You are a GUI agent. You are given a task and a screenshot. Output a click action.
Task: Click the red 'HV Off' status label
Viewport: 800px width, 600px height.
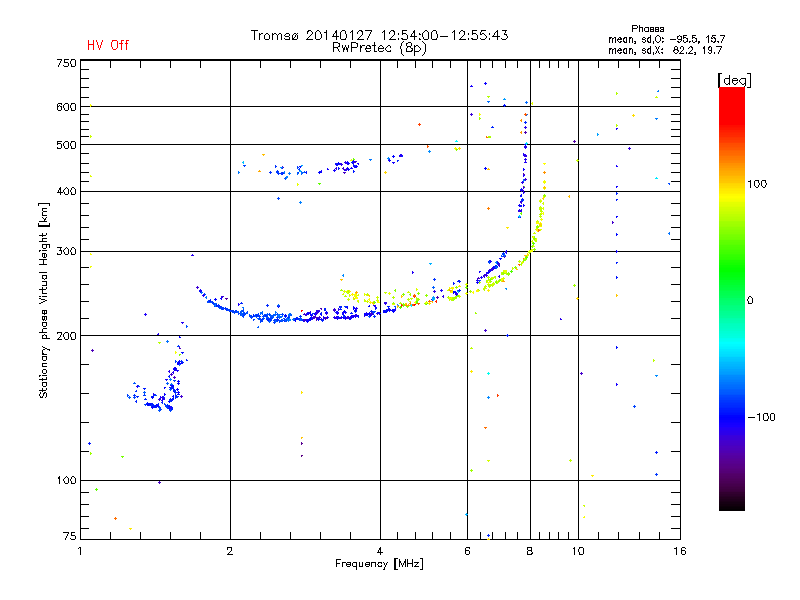108,45
